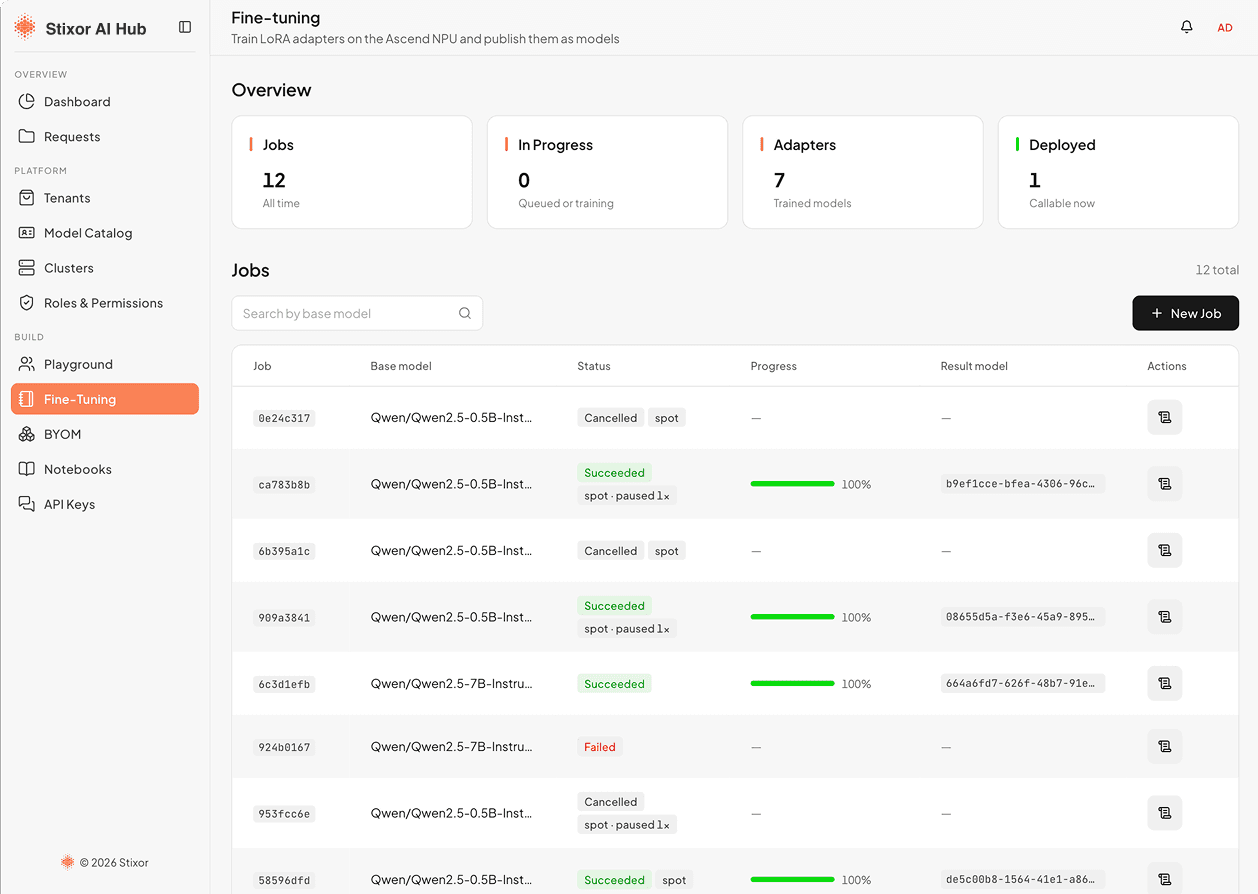Launch the Playground page
Screen dimensions: 1258x894
click(105, 364)
